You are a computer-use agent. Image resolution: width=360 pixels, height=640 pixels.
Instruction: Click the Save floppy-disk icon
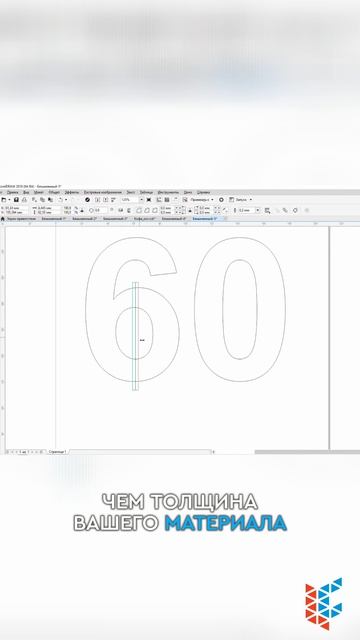pyautogui.click(x=16, y=200)
